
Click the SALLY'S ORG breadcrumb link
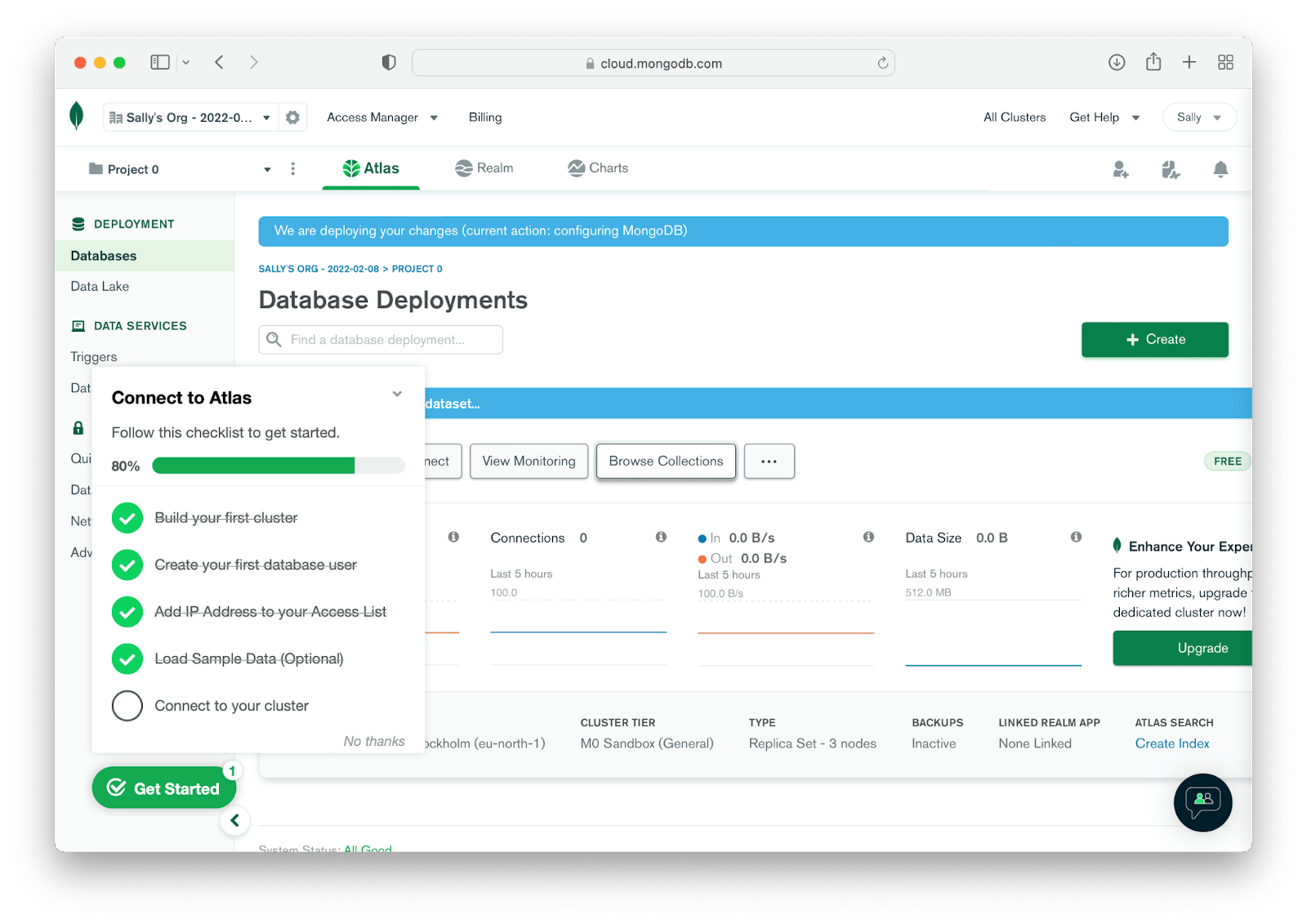click(319, 269)
